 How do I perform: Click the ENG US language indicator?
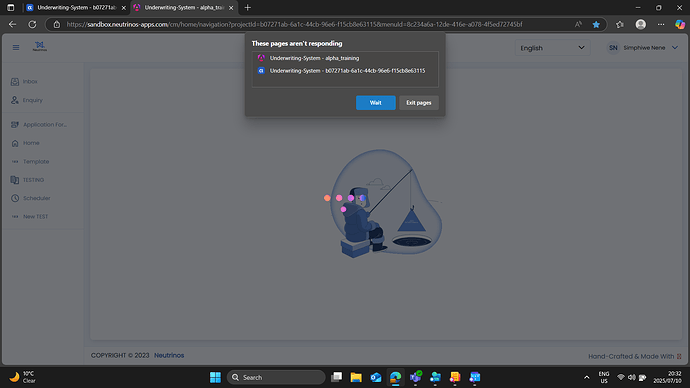click(x=604, y=377)
